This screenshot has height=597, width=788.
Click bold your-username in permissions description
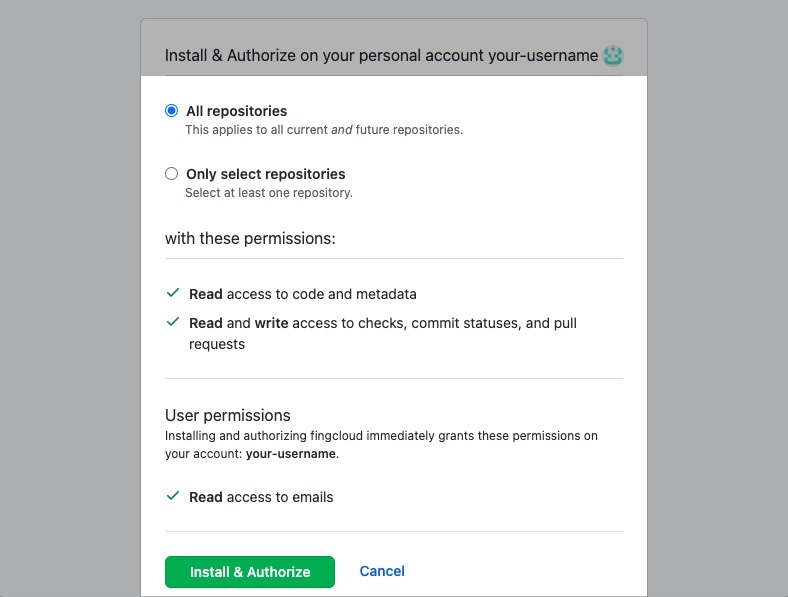pos(291,453)
